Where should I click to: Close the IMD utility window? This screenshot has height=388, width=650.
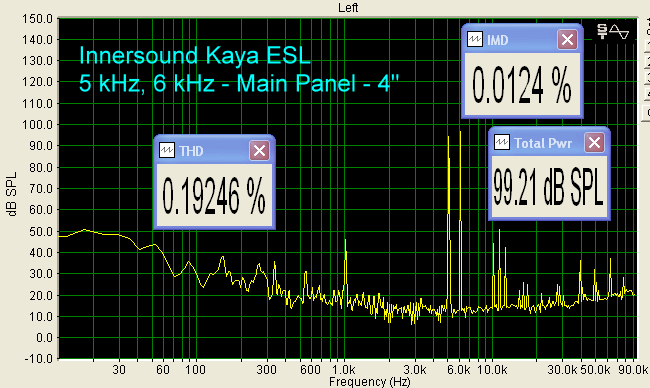point(568,40)
